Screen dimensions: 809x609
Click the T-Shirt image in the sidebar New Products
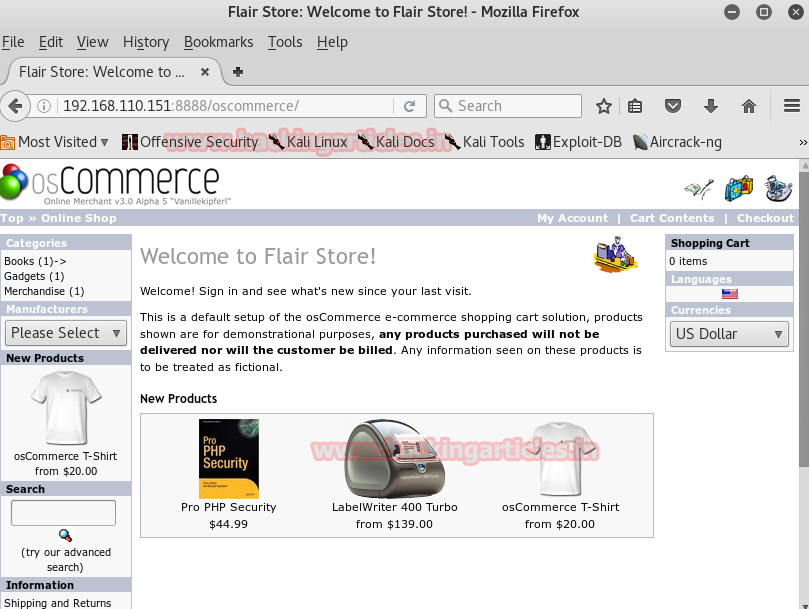pyautogui.click(x=66, y=408)
